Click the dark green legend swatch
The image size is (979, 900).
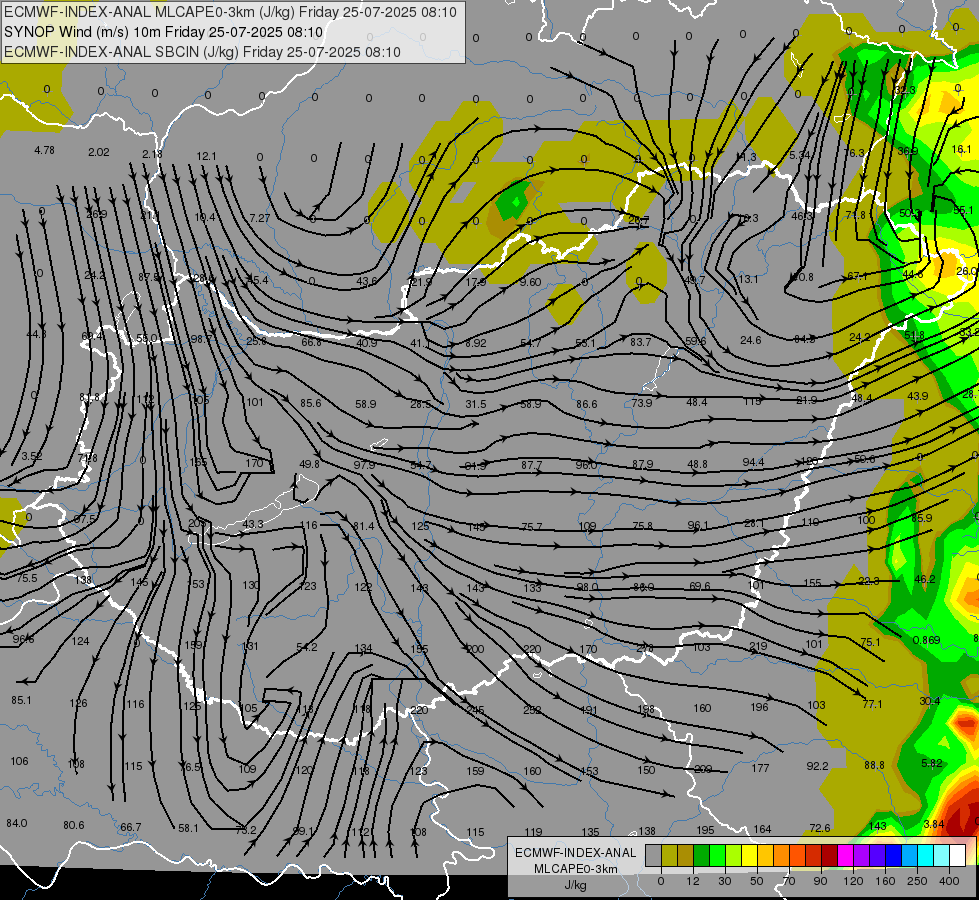[x=702, y=855]
